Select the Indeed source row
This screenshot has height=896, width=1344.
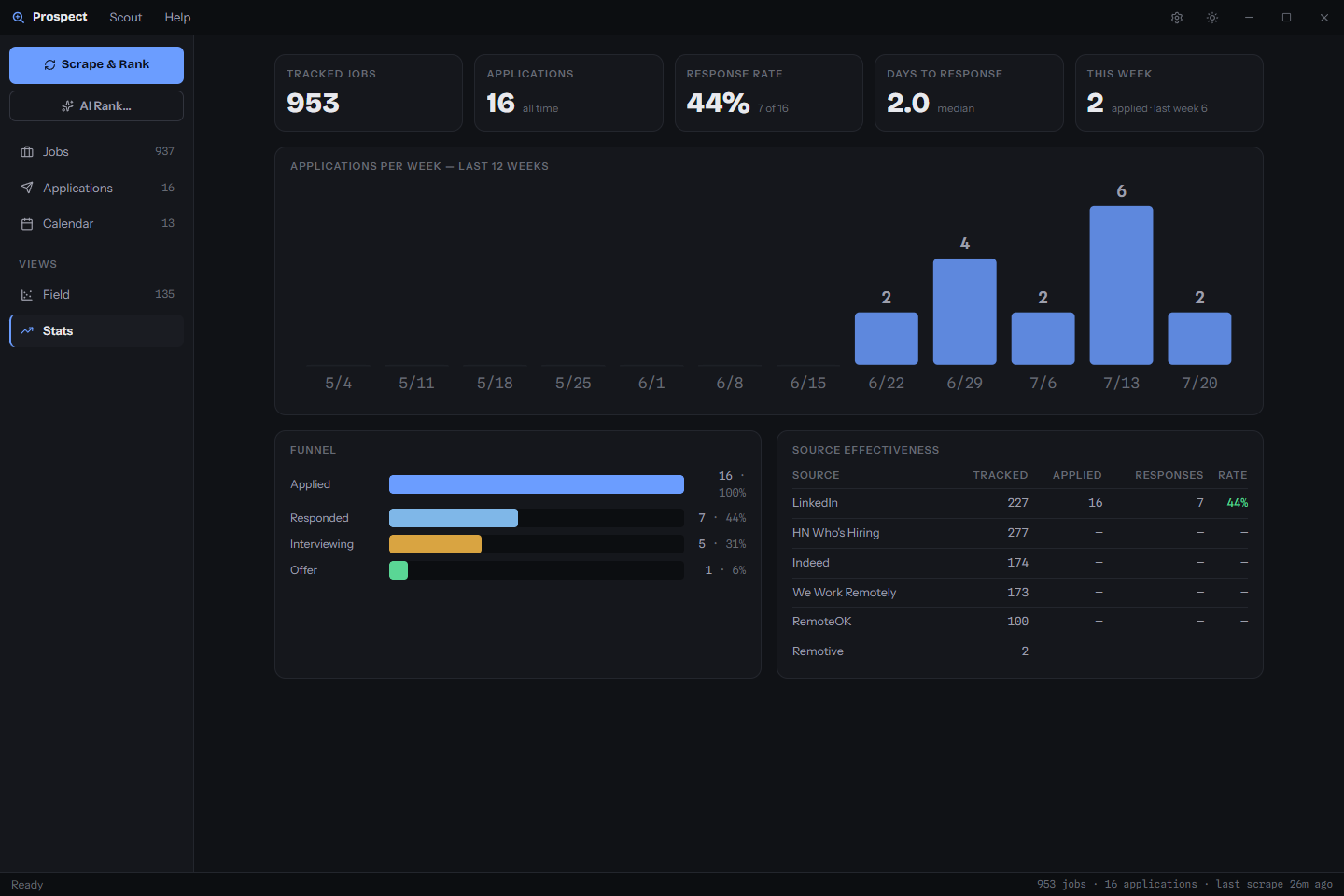tap(1020, 563)
